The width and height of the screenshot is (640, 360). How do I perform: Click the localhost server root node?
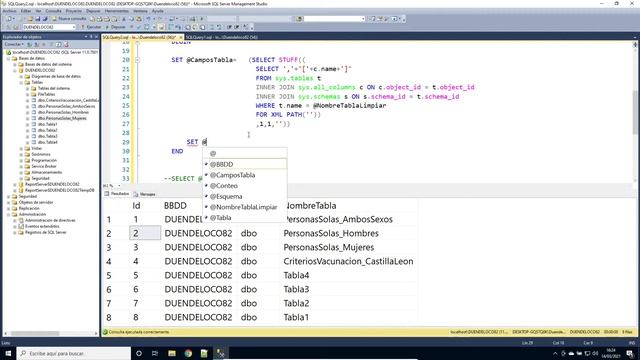tap(55, 52)
